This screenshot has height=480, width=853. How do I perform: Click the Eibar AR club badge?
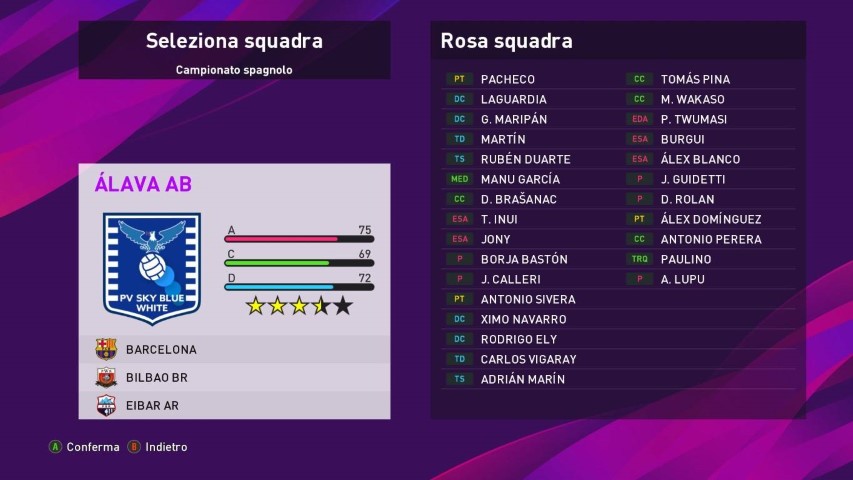pos(106,406)
